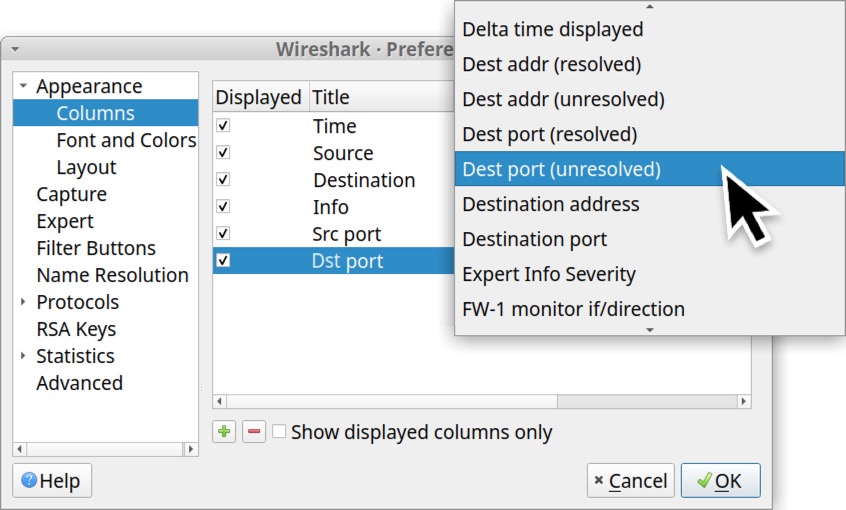This screenshot has height=510, width=846.
Task: Click the columns table horizontal scrollbar thumb
Action: (392, 401)
